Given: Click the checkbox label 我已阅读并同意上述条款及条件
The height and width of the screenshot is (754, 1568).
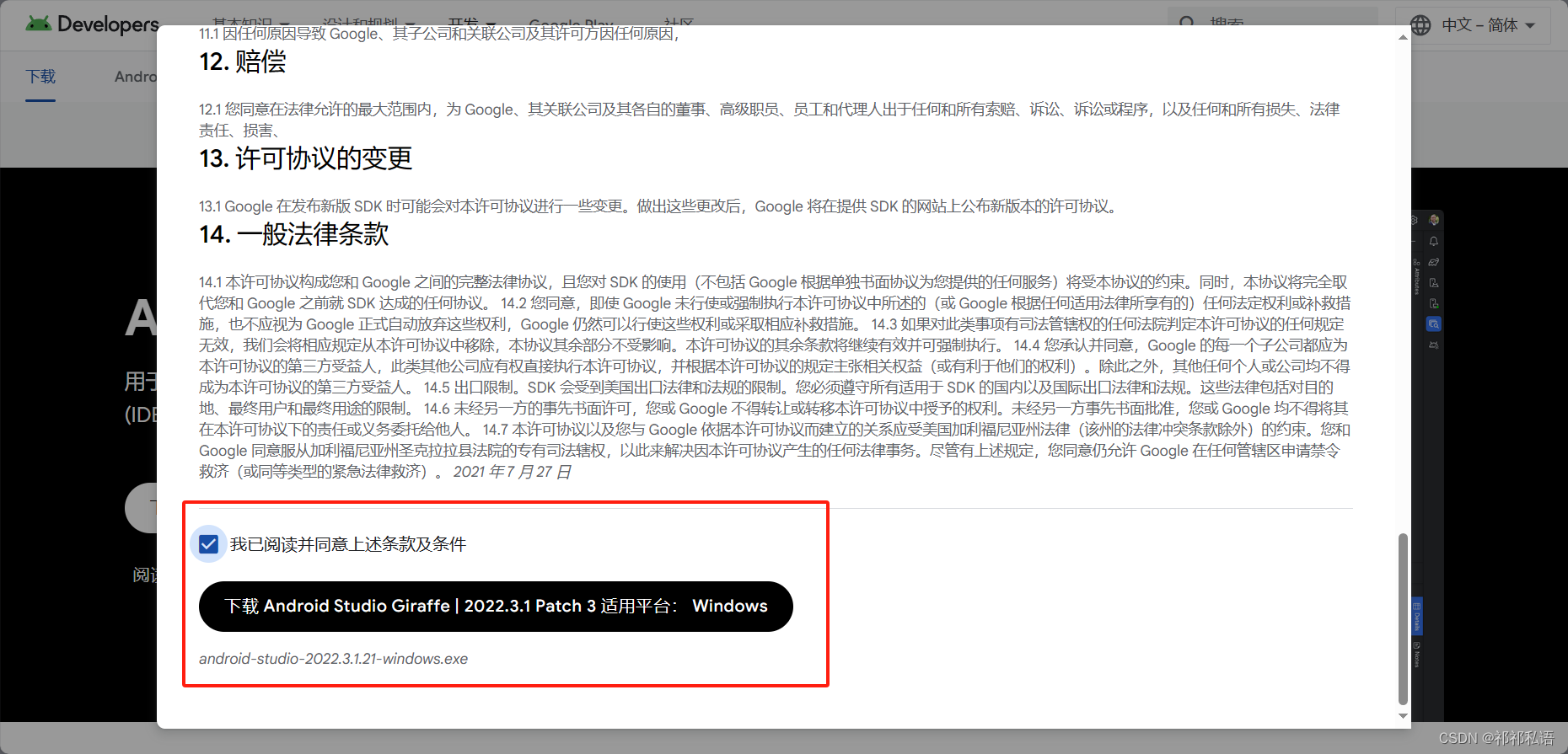Looking at the screenshot, I should [x=348, y=544].
